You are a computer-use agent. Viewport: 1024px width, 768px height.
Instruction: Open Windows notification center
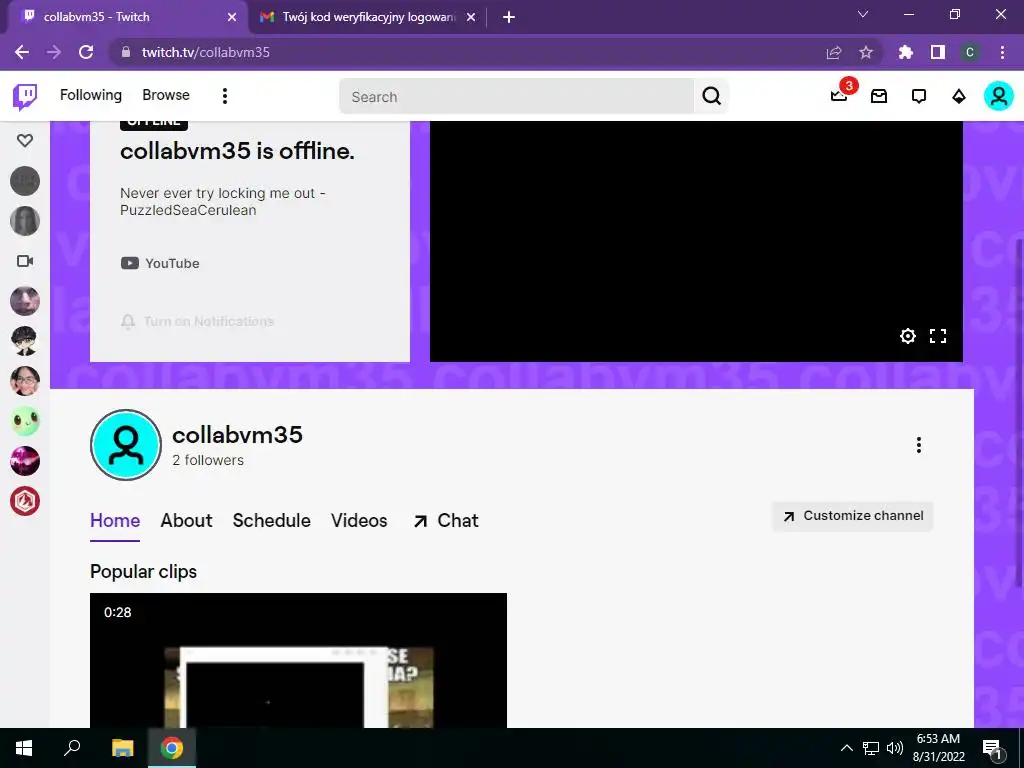tap(993, 749)
